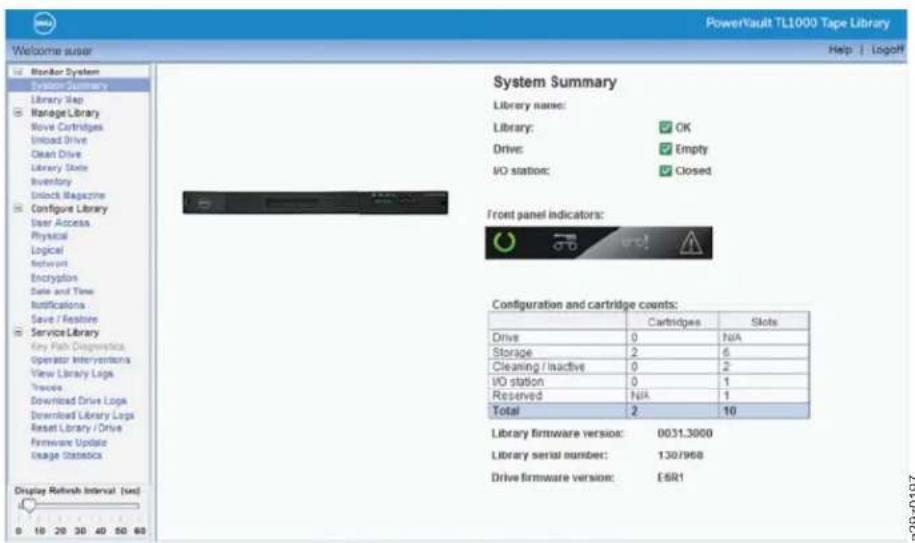Screen dimensions: 915x543
Task: Open the Inventory page
Action: coord(51,181)
